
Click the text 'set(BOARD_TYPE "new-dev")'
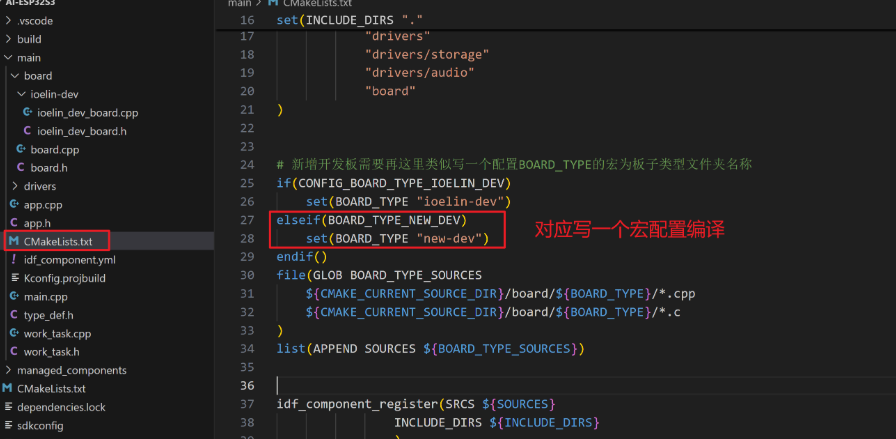click(x=398, y=238)
